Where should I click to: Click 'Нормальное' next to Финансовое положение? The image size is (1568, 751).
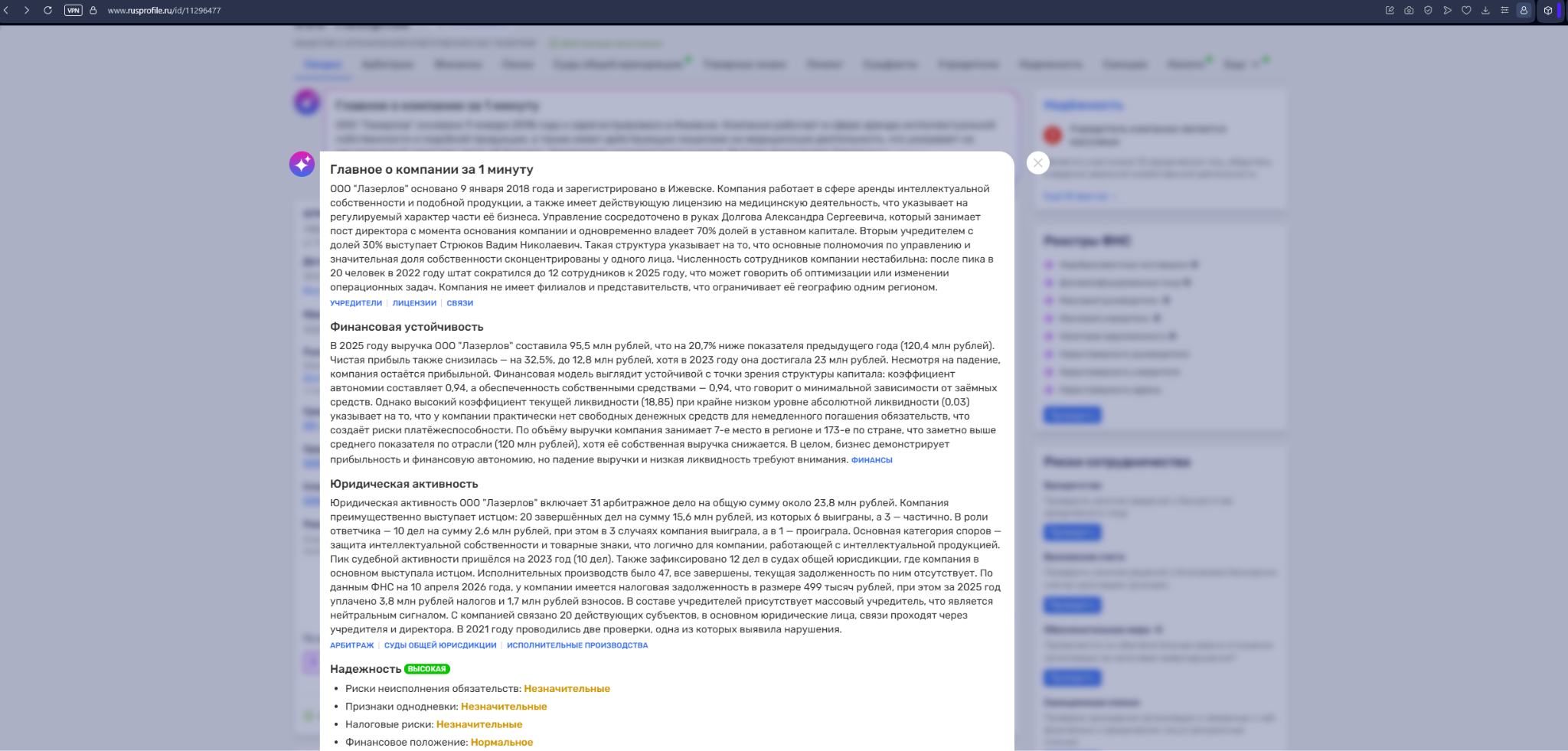(x=501, y=743)
